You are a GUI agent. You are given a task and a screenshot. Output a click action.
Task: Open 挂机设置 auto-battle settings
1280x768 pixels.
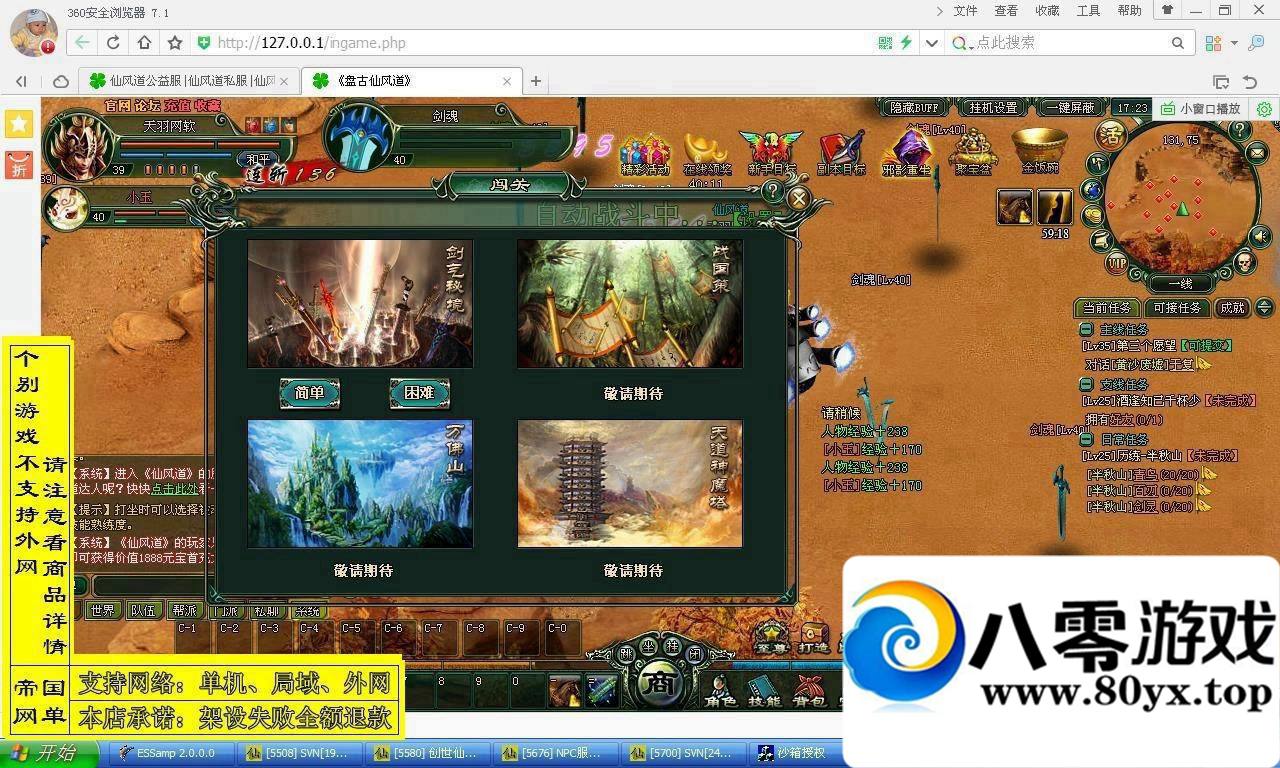coord(993,107)
